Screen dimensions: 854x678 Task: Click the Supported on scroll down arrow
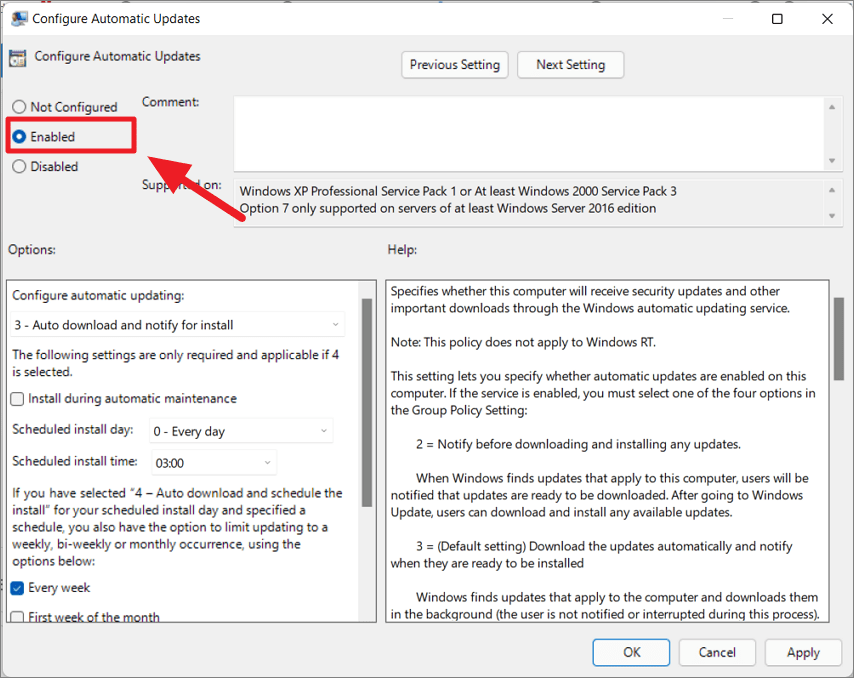click(x=832, y=216)
